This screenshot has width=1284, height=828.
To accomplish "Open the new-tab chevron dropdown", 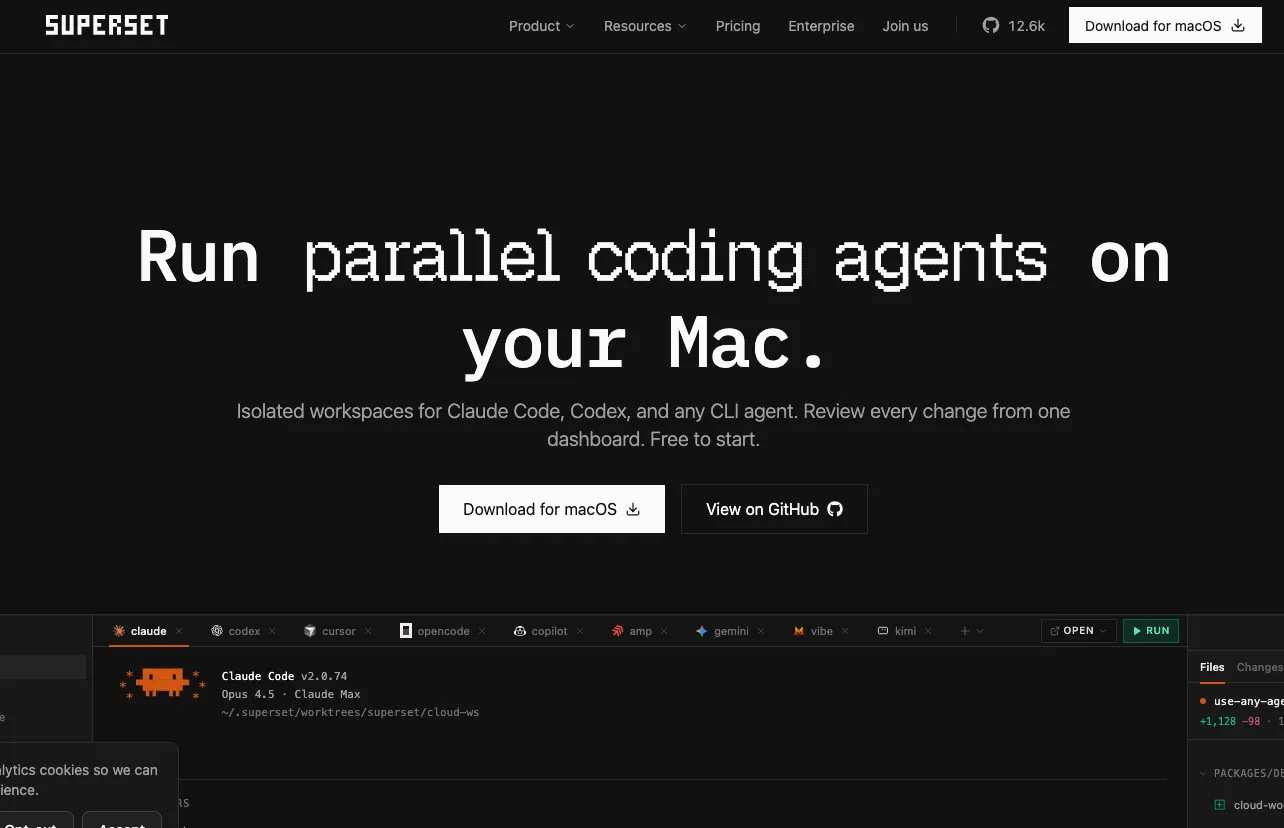I will 980,631.
